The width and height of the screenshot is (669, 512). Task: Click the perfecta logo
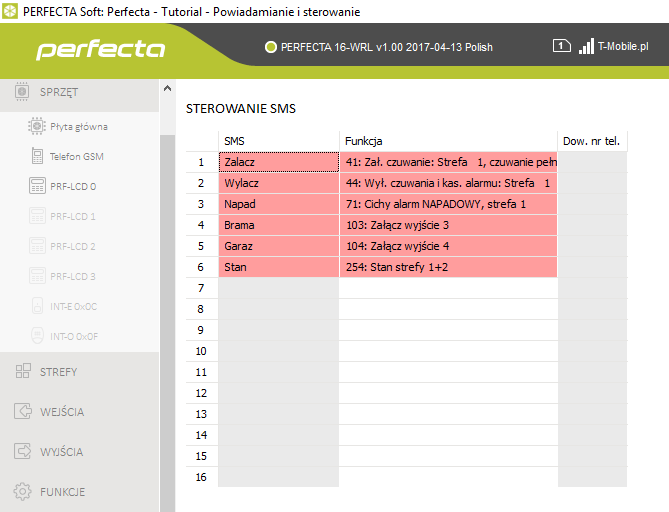[101, 49]
